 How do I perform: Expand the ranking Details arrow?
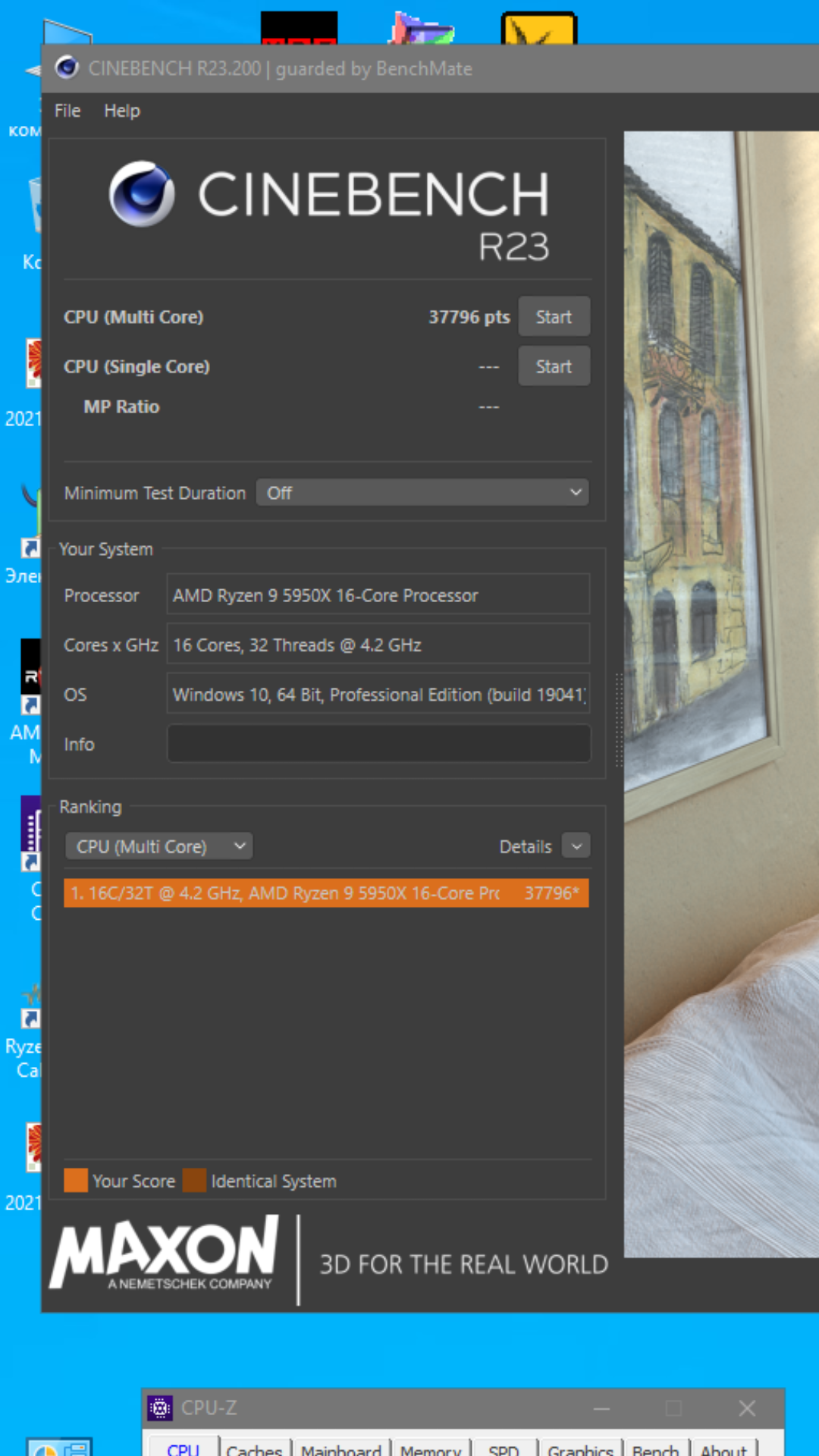pos(576,846)
